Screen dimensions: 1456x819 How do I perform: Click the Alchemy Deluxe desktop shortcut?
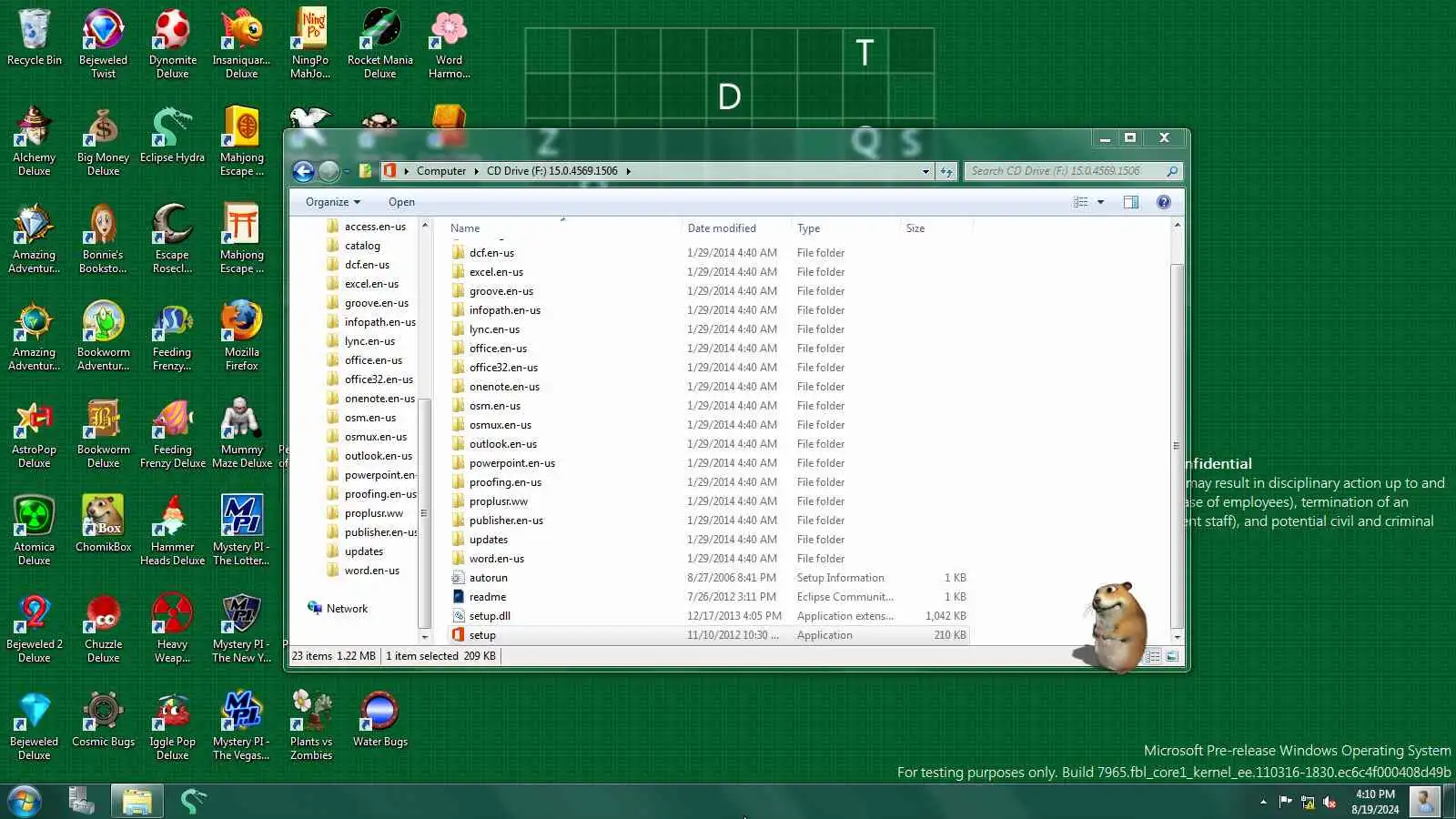coord(35,141)
